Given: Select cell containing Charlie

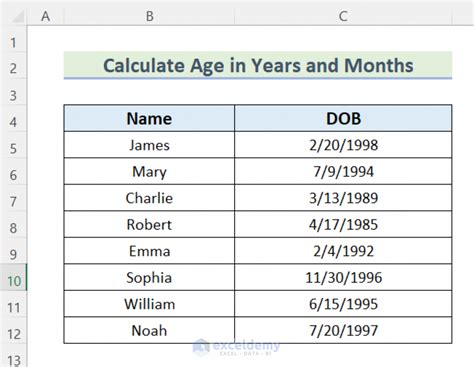Looking at the screenshot, I should [149, 198].
